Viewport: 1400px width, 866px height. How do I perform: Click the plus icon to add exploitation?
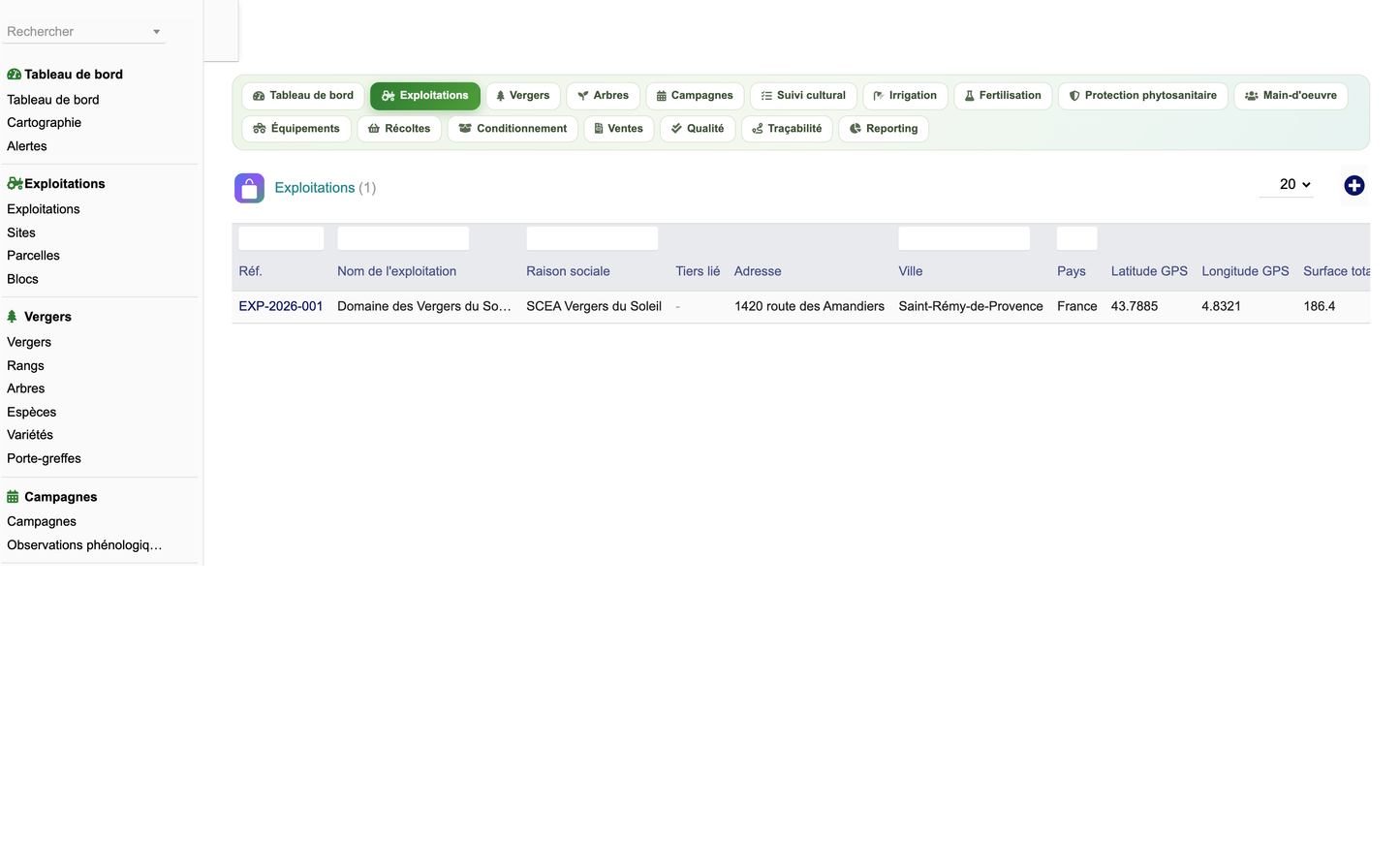coord(1353,186)
